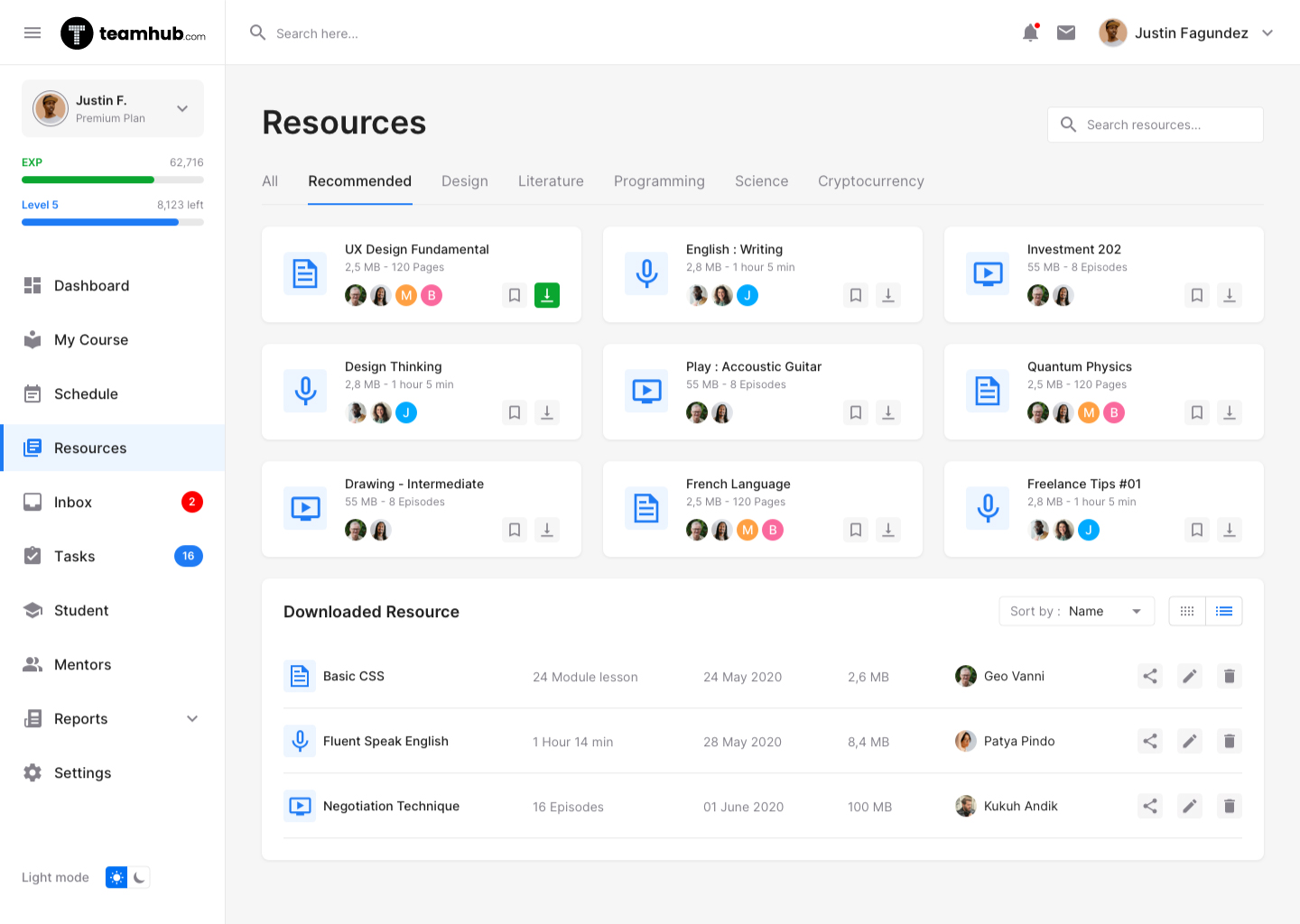This screenshot has width=1300, height=924.
Task: Switch to Science tab
Action: (761, 181)
